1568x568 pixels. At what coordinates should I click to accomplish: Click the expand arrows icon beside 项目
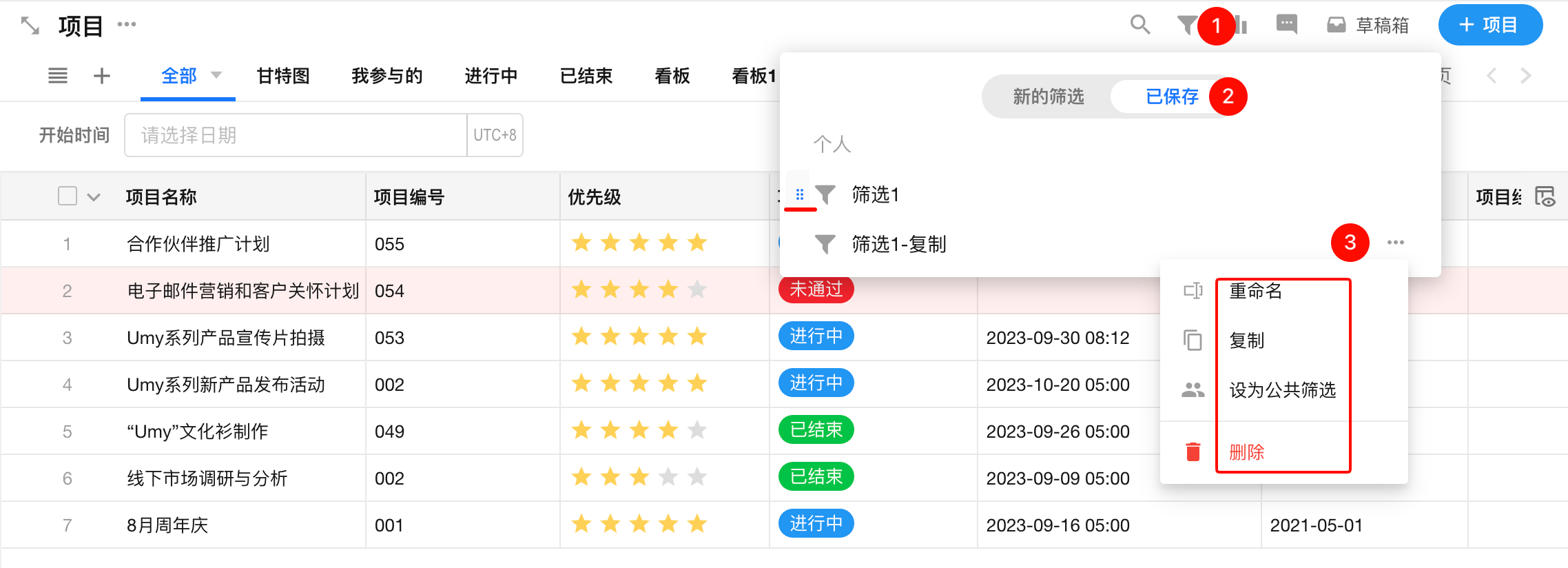point(30,26)
